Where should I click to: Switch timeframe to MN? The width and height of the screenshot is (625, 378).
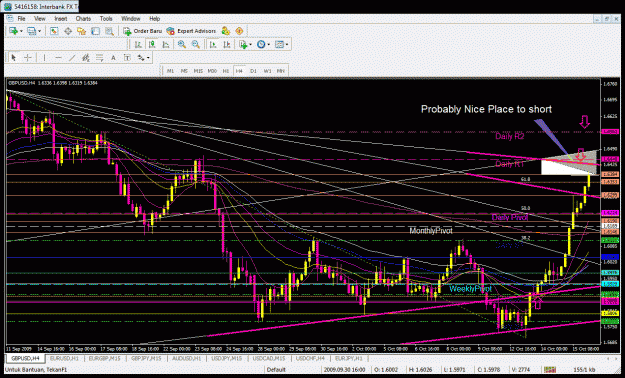[x=281, y=71]
